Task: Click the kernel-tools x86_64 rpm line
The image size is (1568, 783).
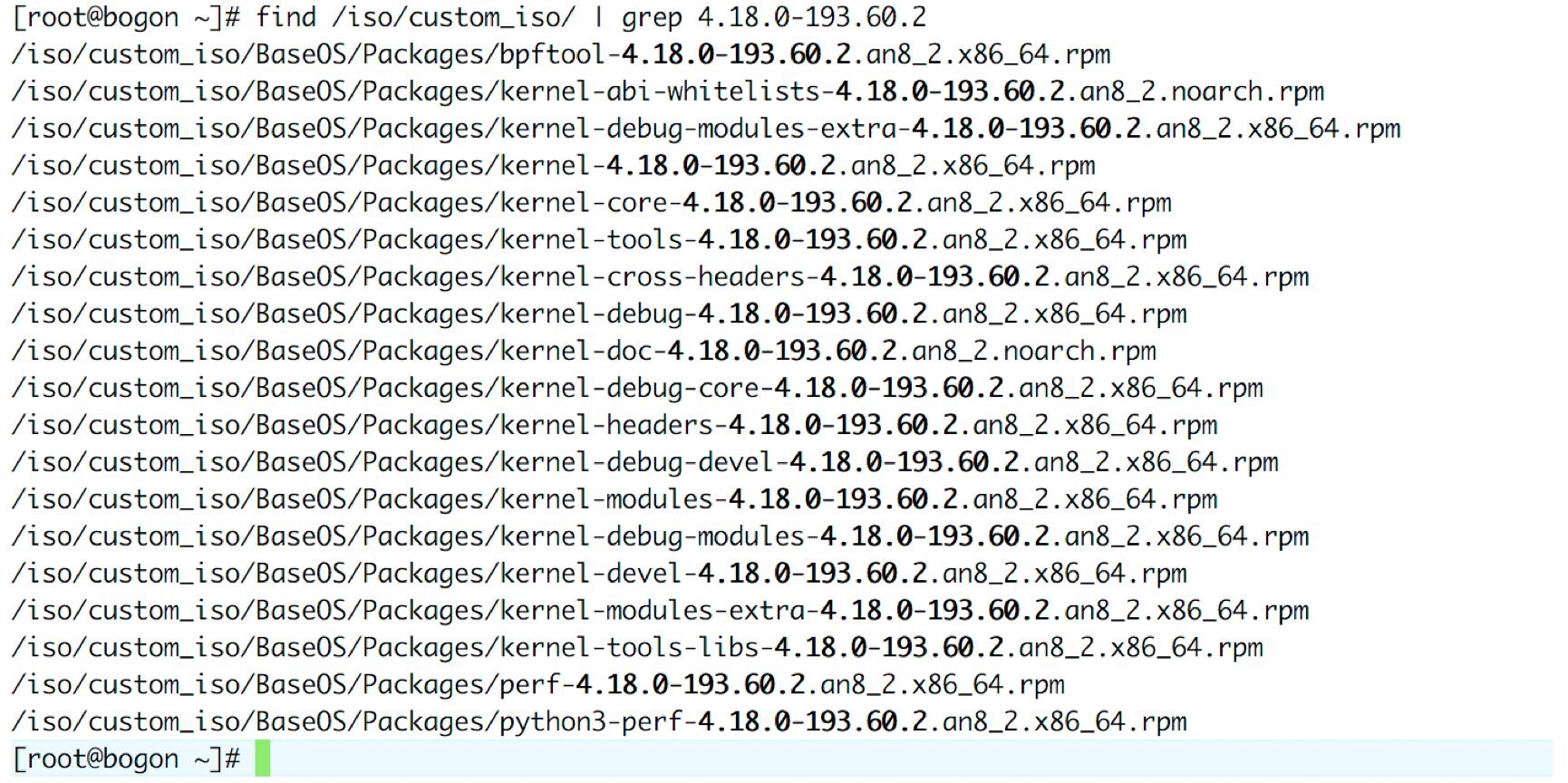Action: 599,240
